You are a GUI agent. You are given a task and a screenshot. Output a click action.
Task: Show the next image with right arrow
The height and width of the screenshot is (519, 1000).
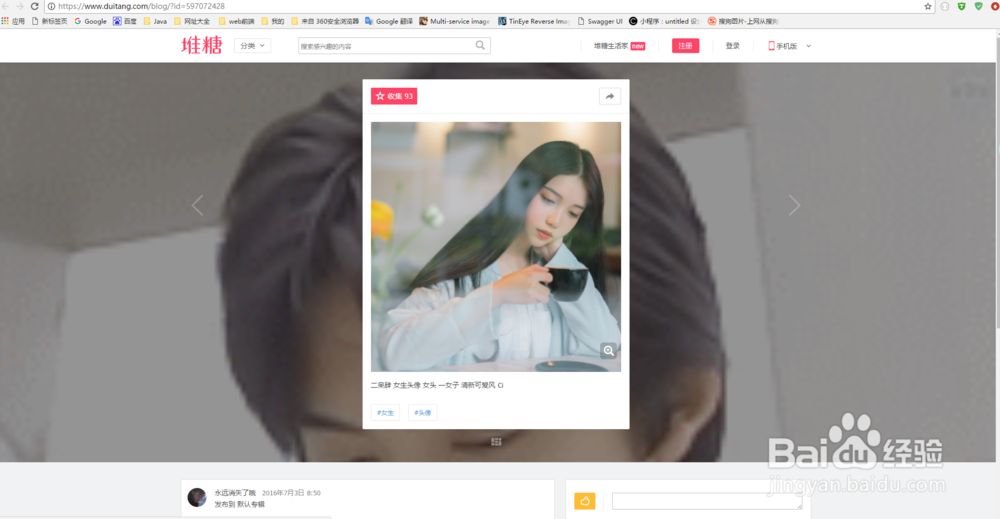(794, 205)
